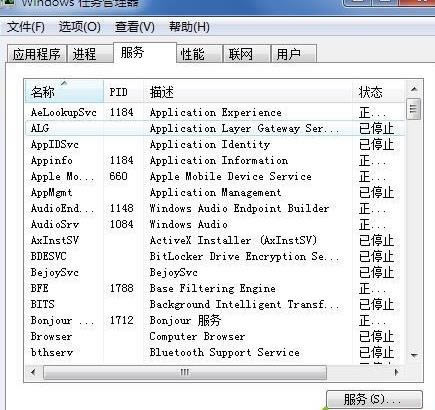Select the Apple Mo... service row
Image resolution: width=435 pixels, height=410 pixels.
[x=215, y=176]
